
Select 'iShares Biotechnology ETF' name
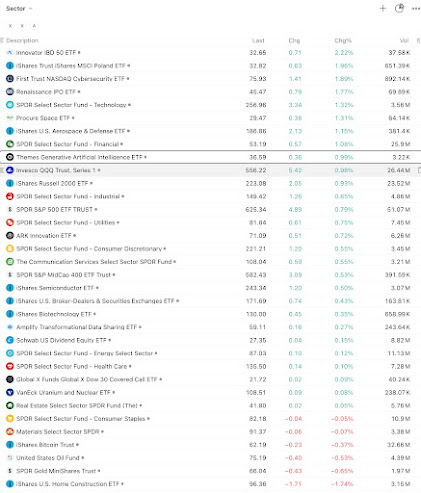pos(54,314)
